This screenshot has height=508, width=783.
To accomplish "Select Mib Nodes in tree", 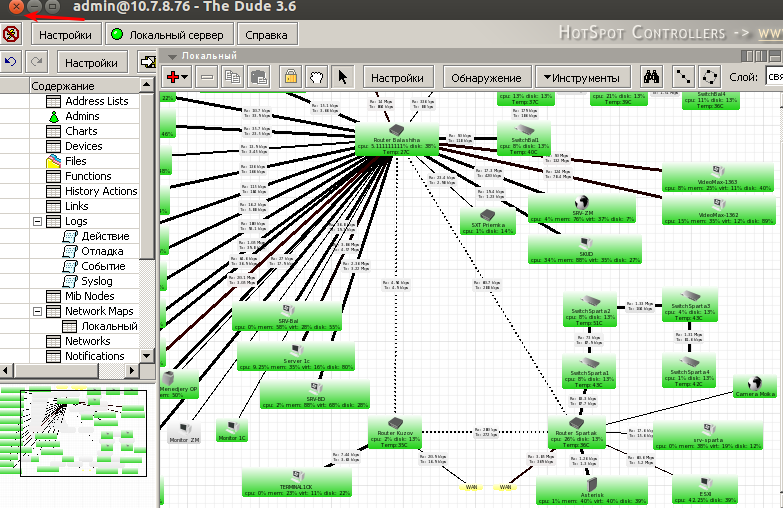I will point(89,296).
